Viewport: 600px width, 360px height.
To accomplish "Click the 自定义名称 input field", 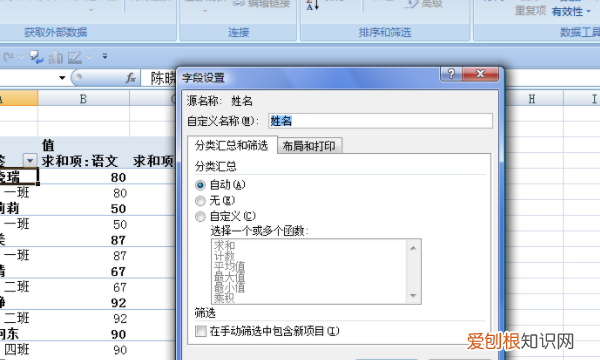I will [380, 121].
